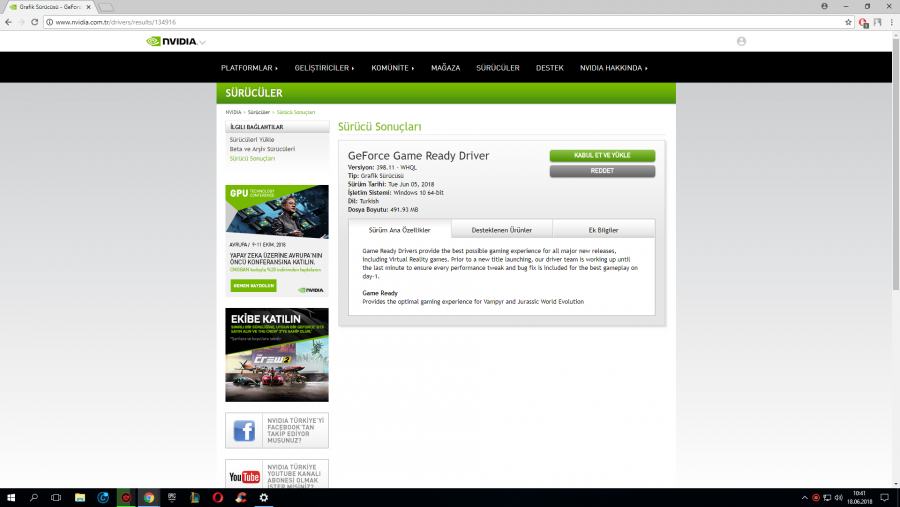
Task: Switch to the Desteklenen Ürünler tab
Action: [502, 230]
